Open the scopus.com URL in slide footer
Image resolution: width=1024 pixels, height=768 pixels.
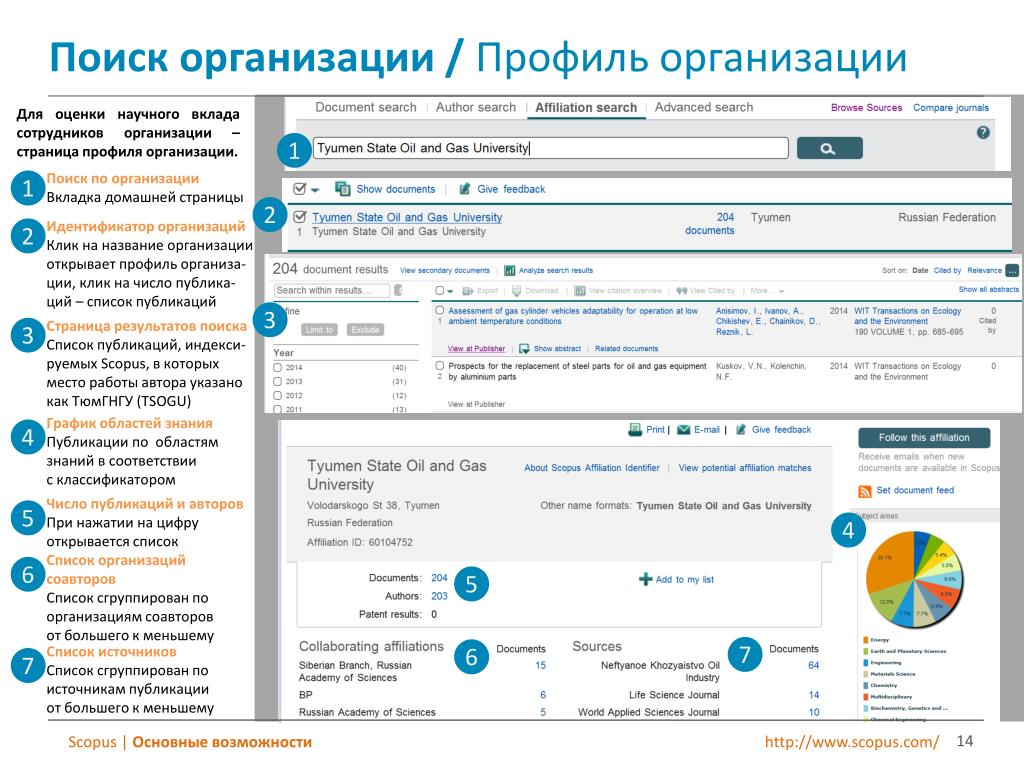[x=852, y=742]
